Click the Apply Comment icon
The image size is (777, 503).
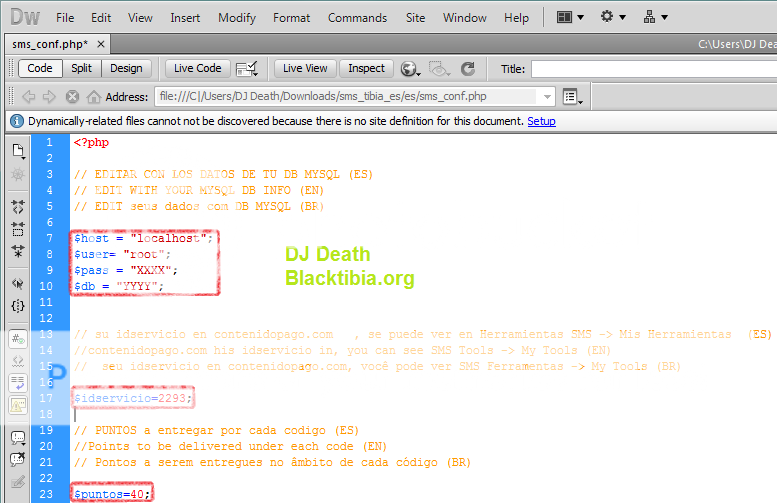pyautogui.click(x=18, y=438)
